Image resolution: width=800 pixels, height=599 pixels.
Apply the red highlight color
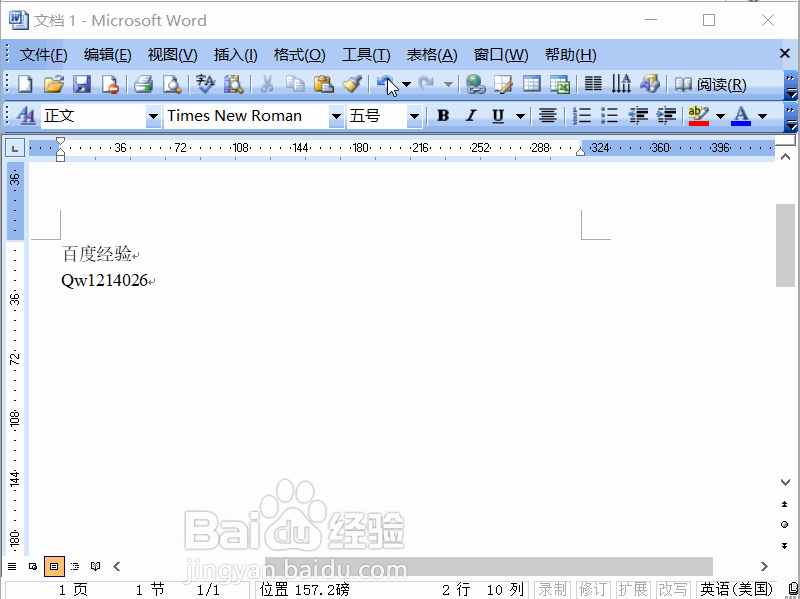[698, 116]
